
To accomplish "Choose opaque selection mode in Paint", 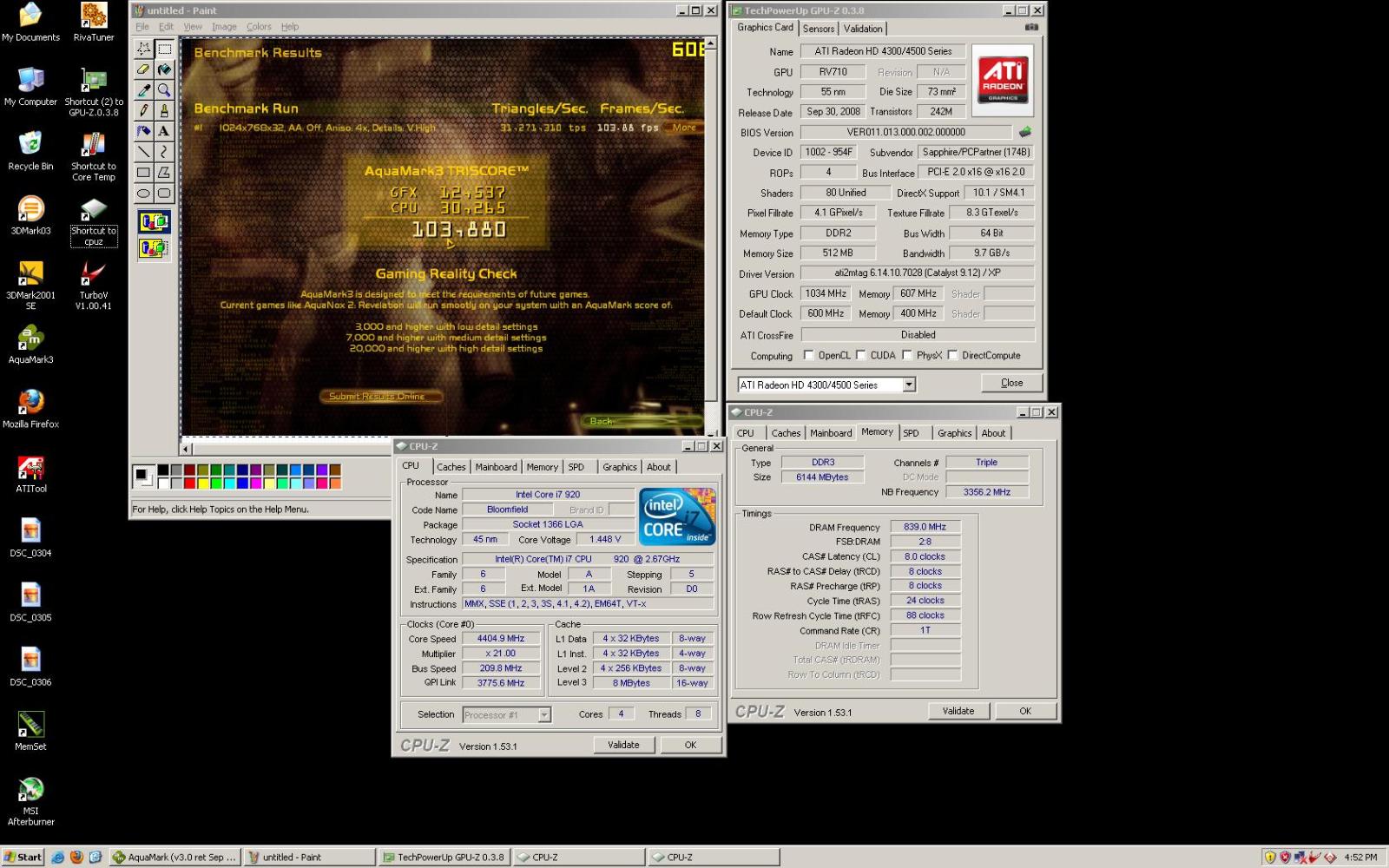I will pyautogui.click(x=154, y=222).
